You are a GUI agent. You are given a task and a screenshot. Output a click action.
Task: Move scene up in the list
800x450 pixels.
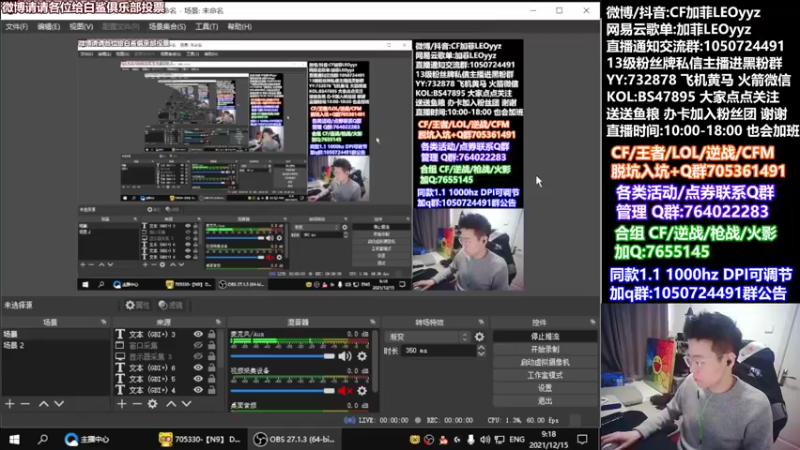pyautogui.click(x=44, y=404)
